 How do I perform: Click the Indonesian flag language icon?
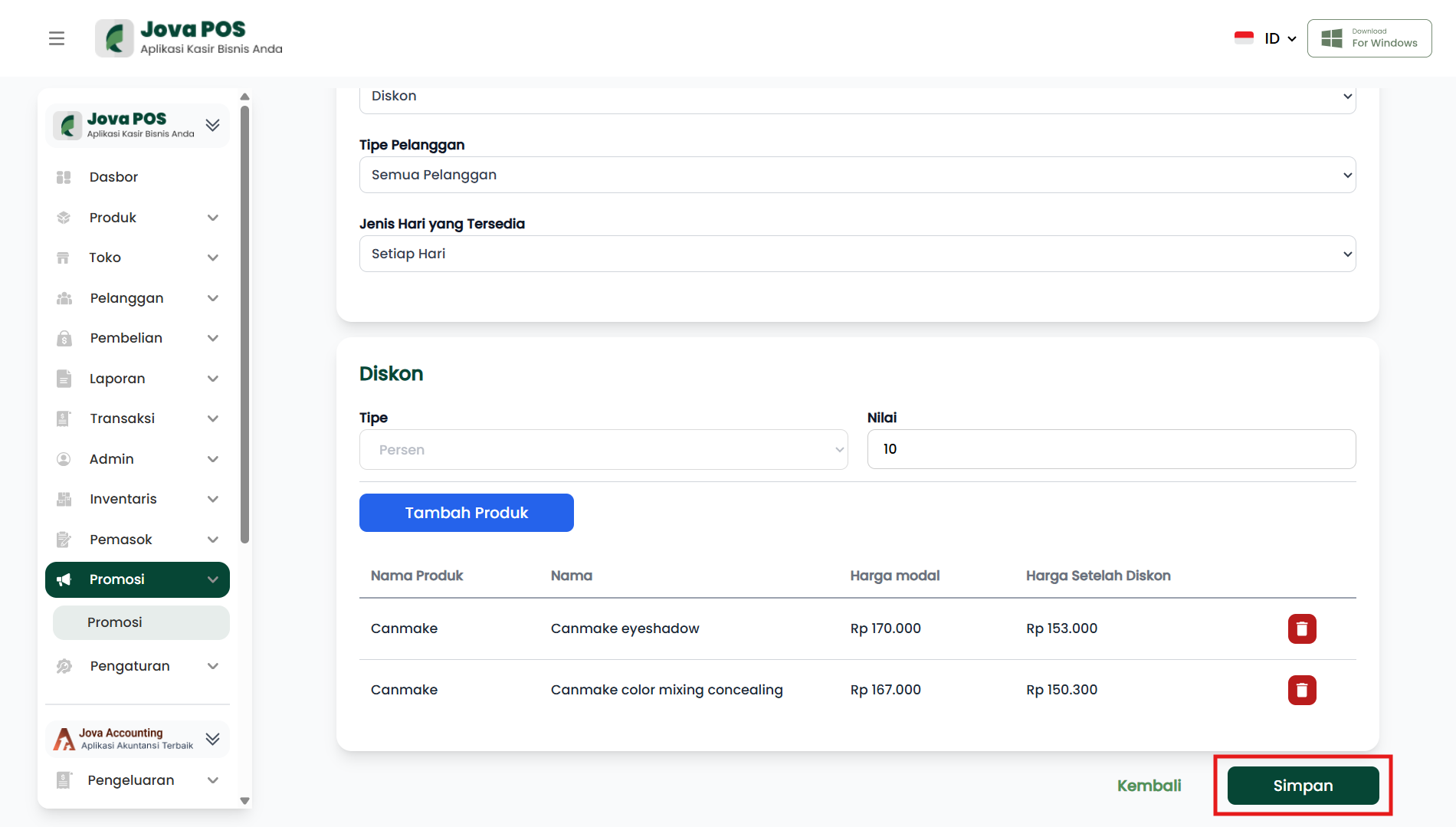1244,38
